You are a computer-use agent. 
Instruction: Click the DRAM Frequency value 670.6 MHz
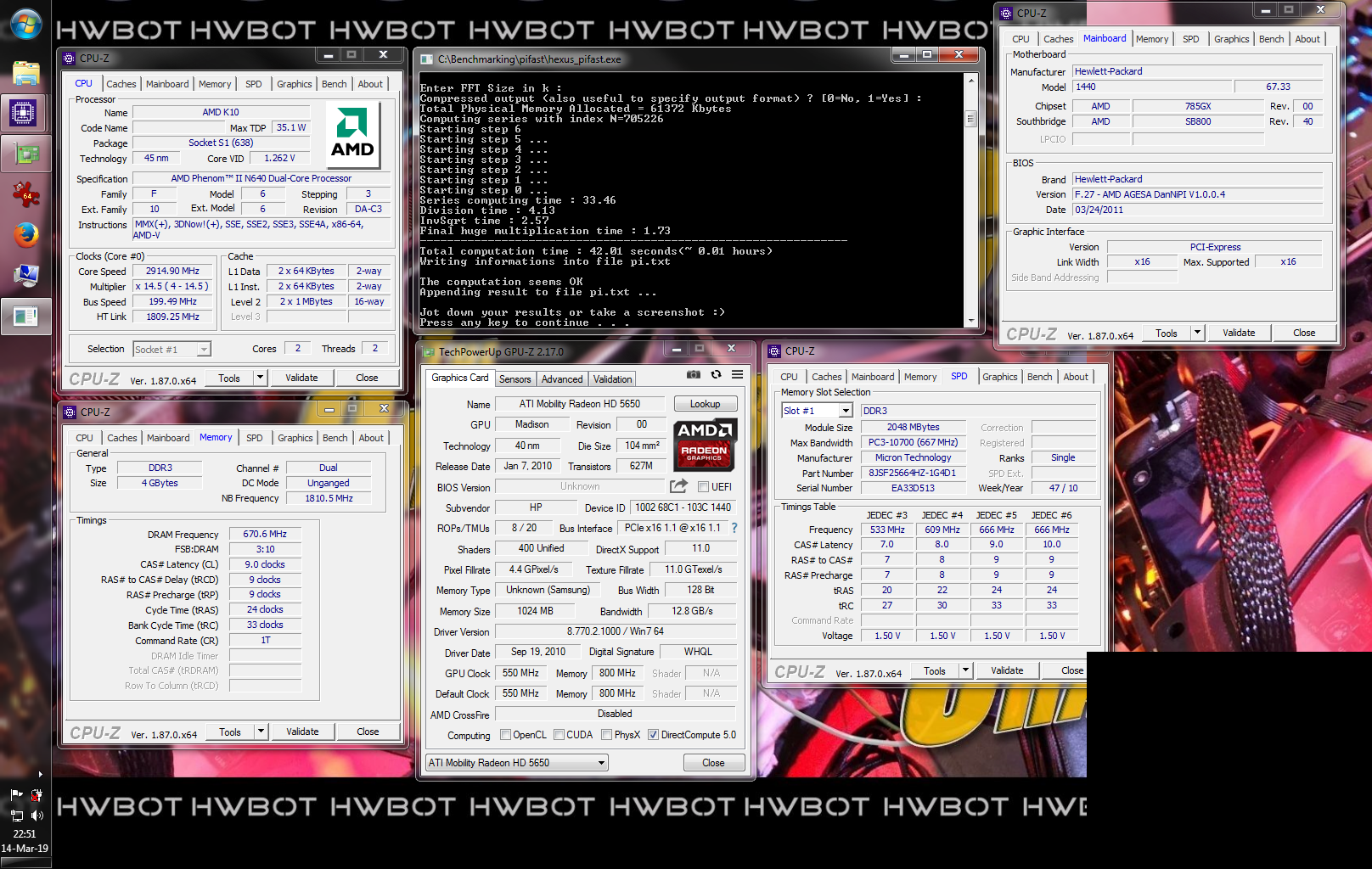coord(265,535)
